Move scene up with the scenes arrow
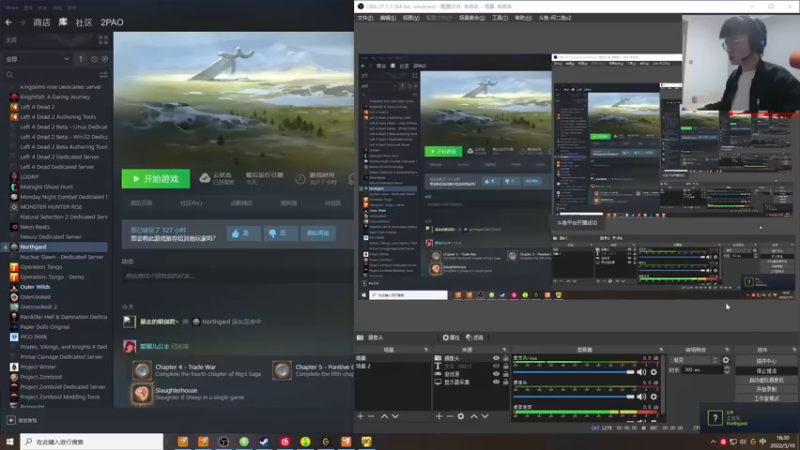Viewport: 800px width, 450px height. 384,416
